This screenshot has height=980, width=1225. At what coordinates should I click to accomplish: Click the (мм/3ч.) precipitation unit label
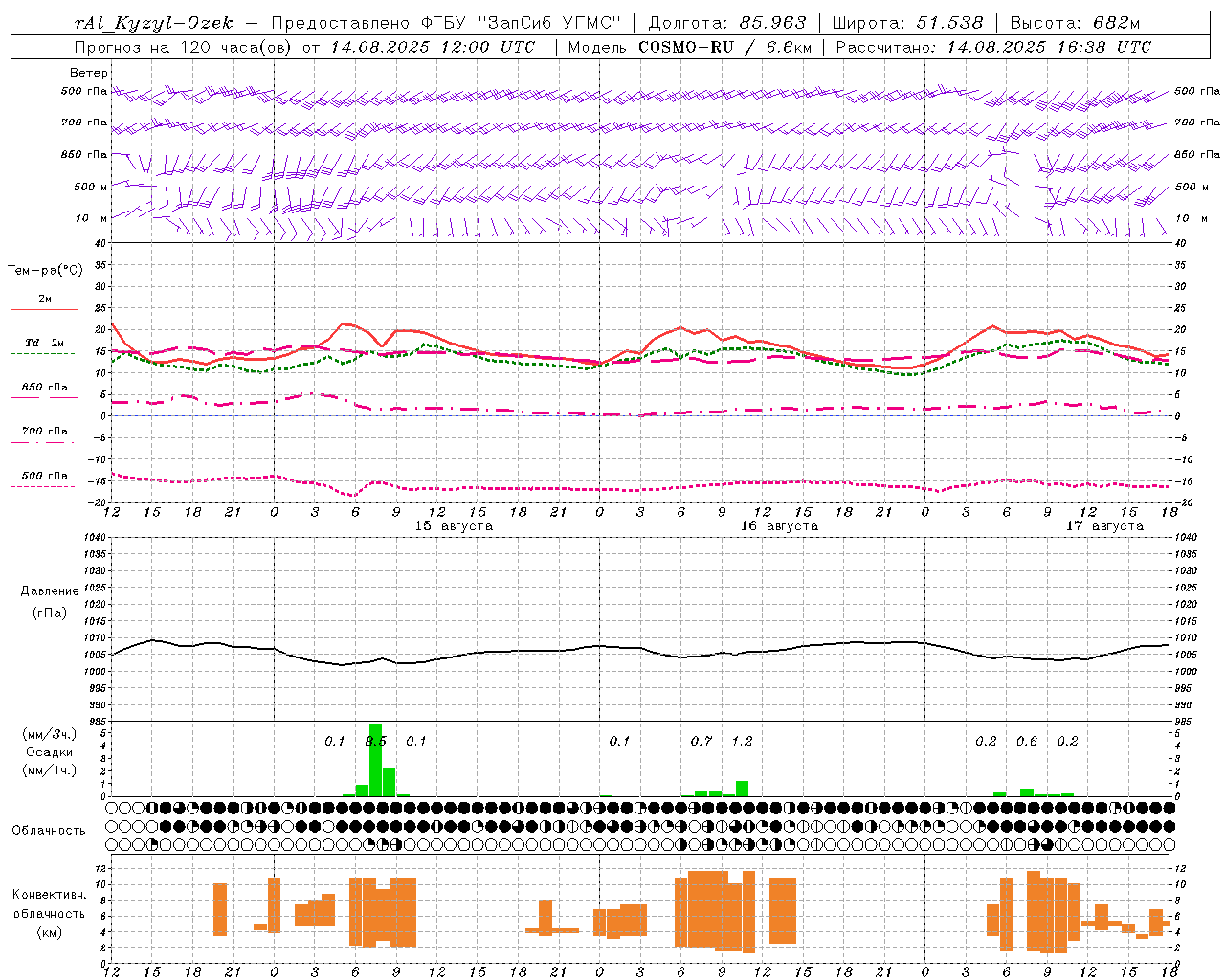tap(49, 734)
